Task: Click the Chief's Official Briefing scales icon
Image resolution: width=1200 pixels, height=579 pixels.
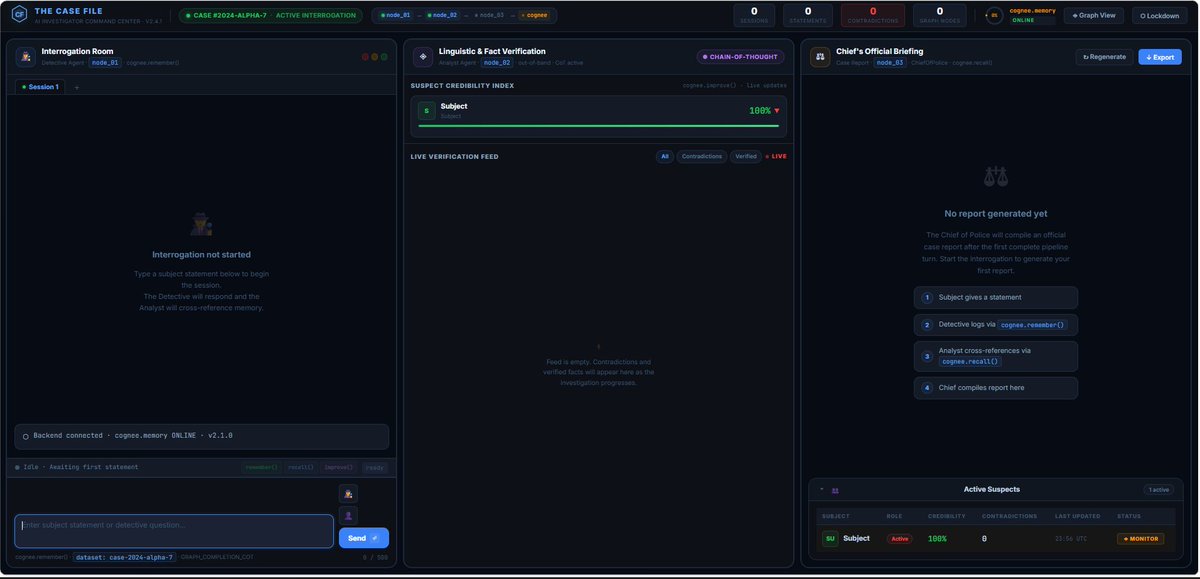Action: click(x=820, y=57)
